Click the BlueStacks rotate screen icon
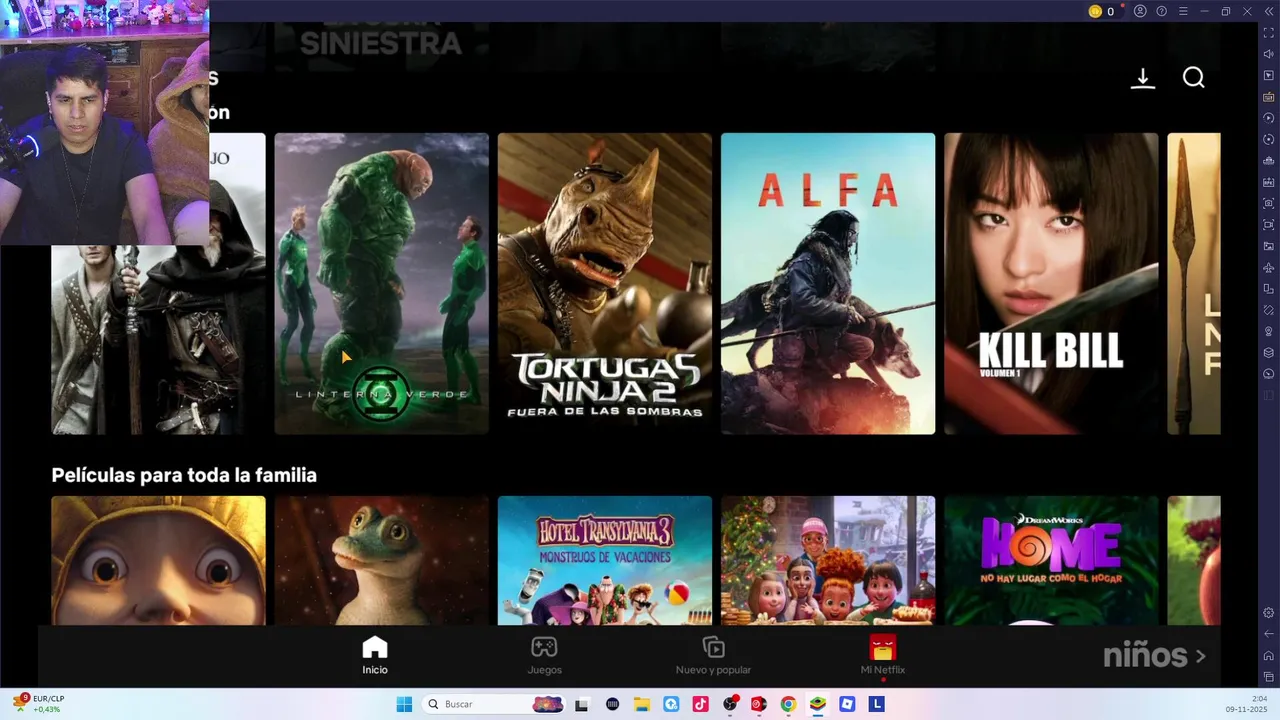 pos(1269,288)
